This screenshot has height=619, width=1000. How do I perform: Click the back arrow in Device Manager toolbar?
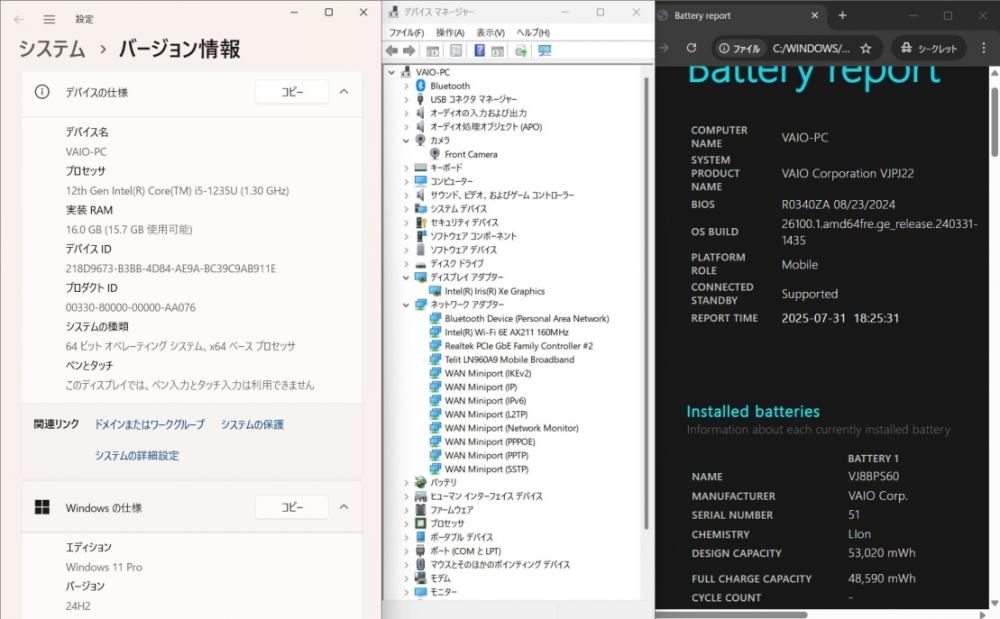pos(392,51)
